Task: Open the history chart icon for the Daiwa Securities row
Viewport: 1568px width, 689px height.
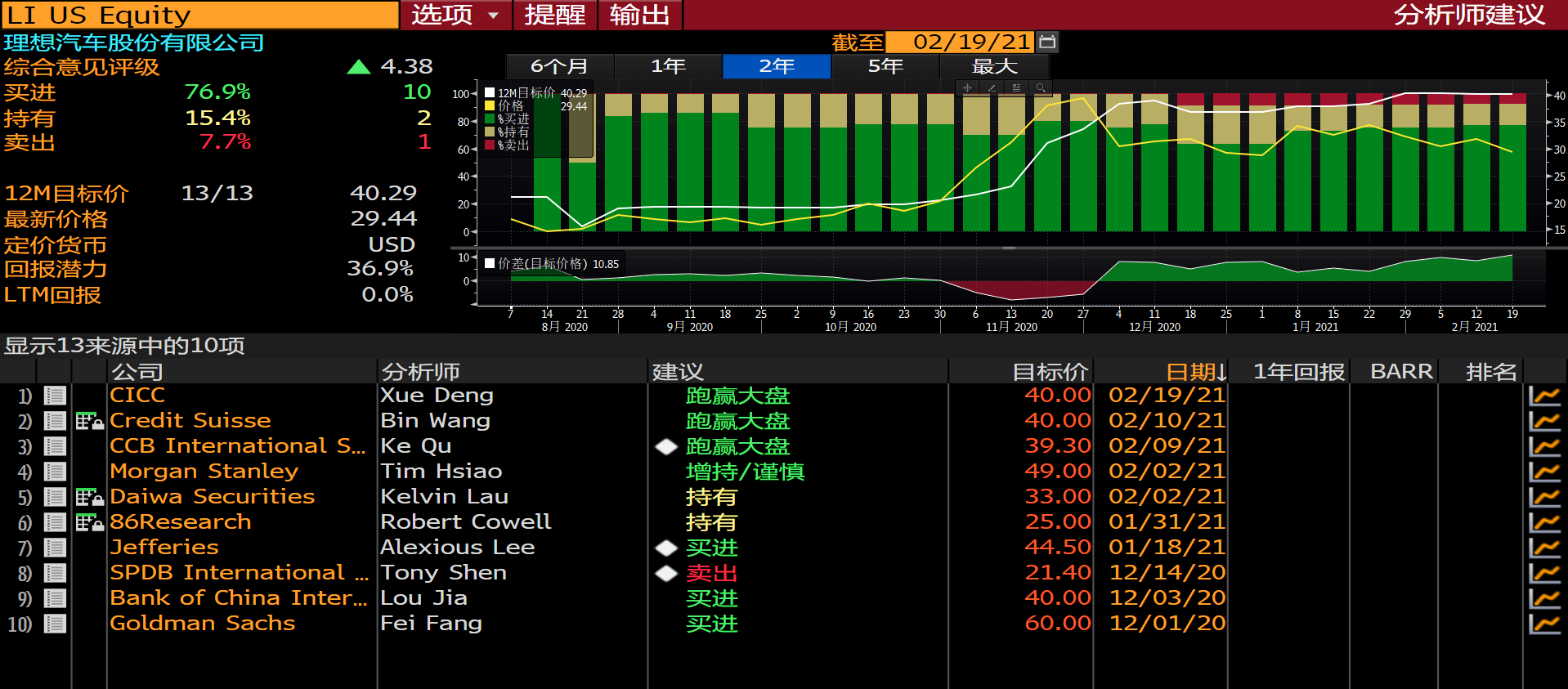Action: coord(1545,498)
